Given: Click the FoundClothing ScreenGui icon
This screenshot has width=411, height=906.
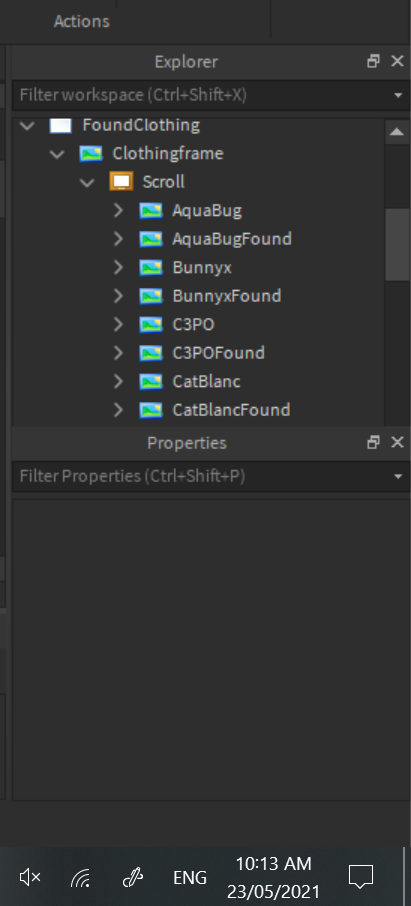Looking at the screenshot, I should click(x=61, y=125).
